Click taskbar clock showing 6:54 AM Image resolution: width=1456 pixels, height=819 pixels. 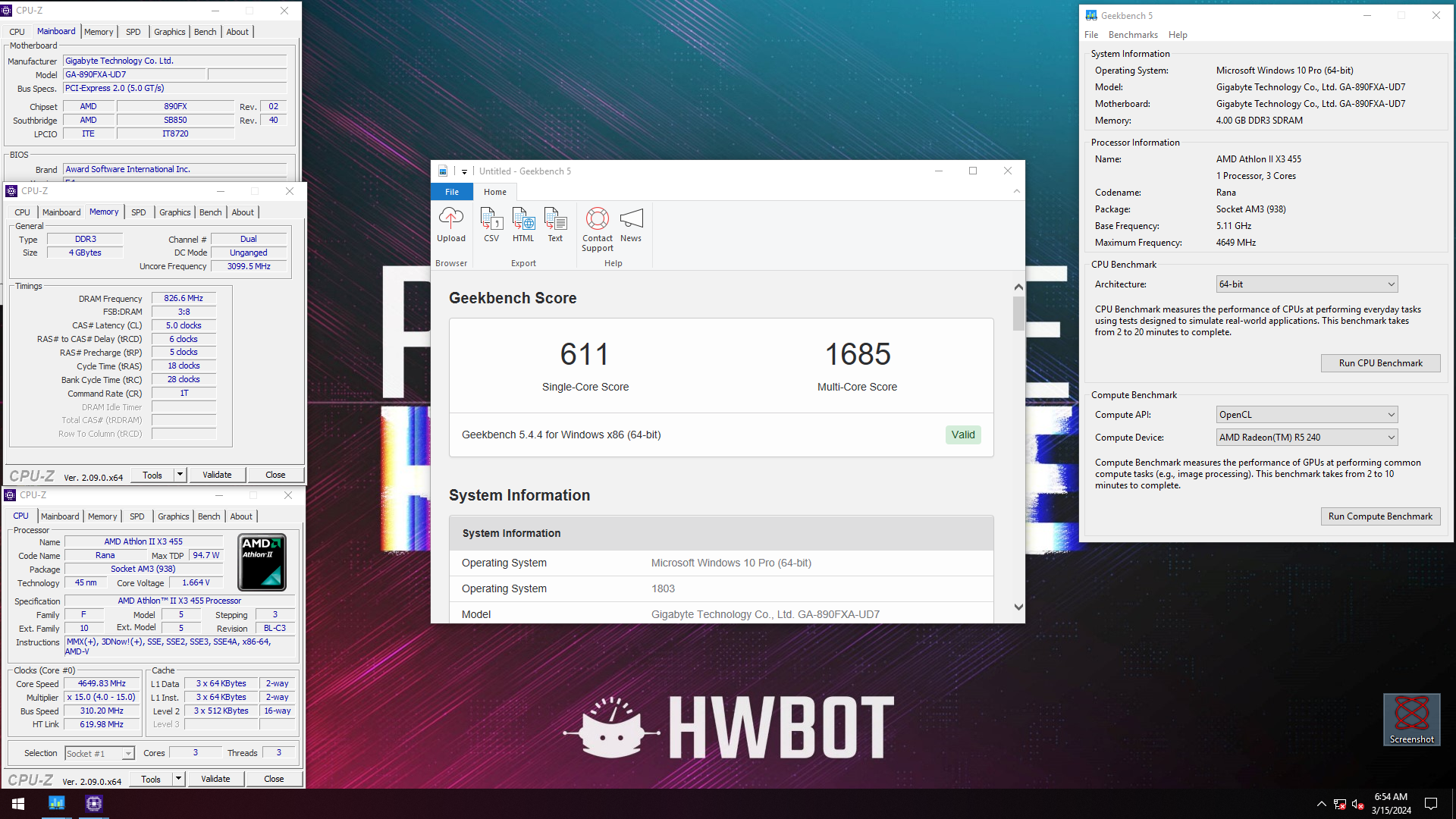(1391, 804)
